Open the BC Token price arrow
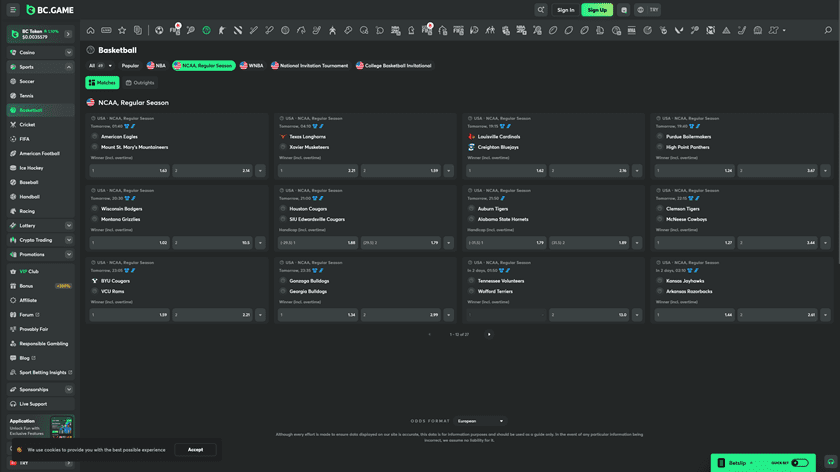The width and height of the screenshot is (840, 472). coord(68,34)
